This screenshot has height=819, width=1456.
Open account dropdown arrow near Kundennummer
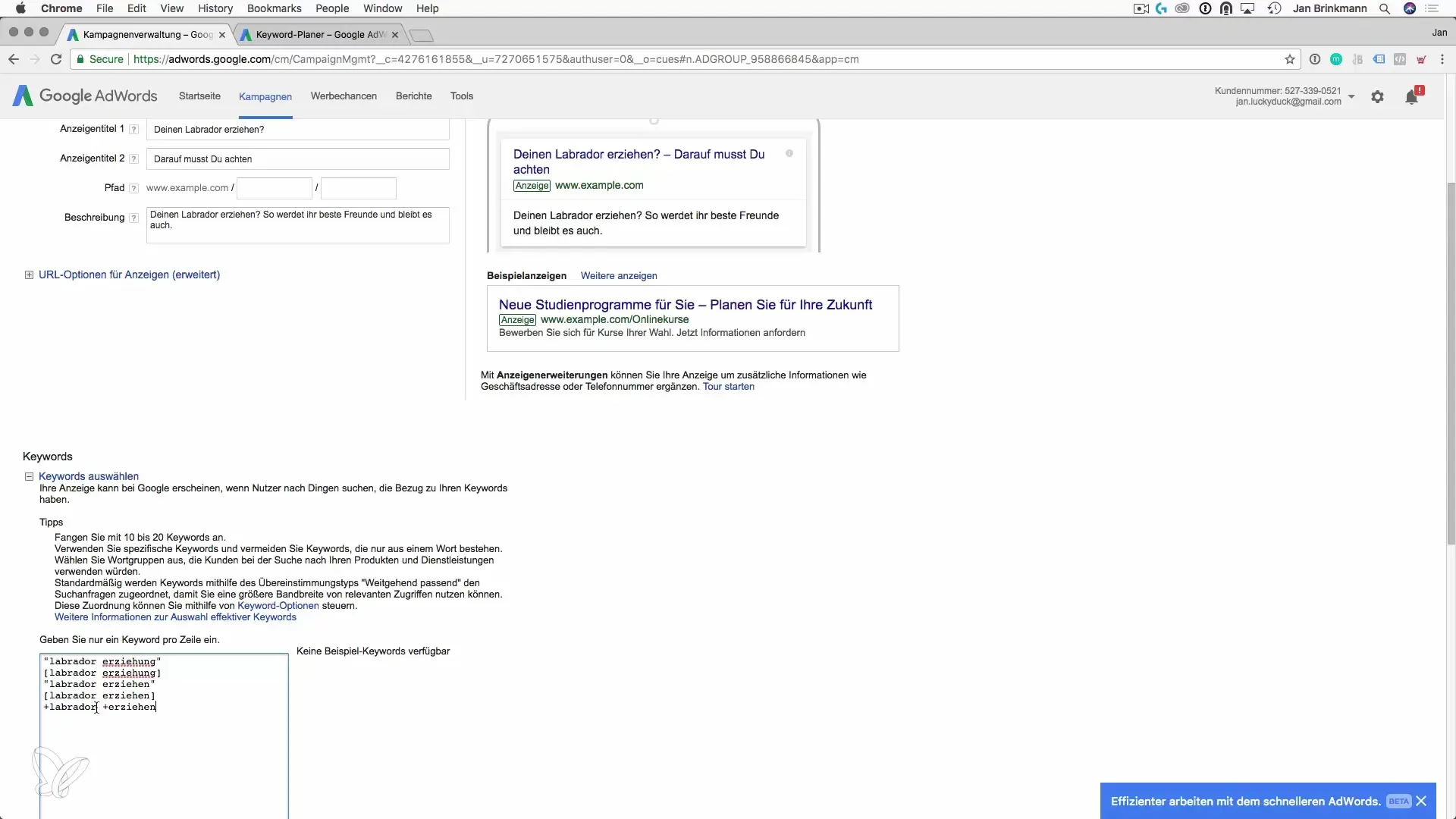pyautogui.click(x=1351, y=97)
